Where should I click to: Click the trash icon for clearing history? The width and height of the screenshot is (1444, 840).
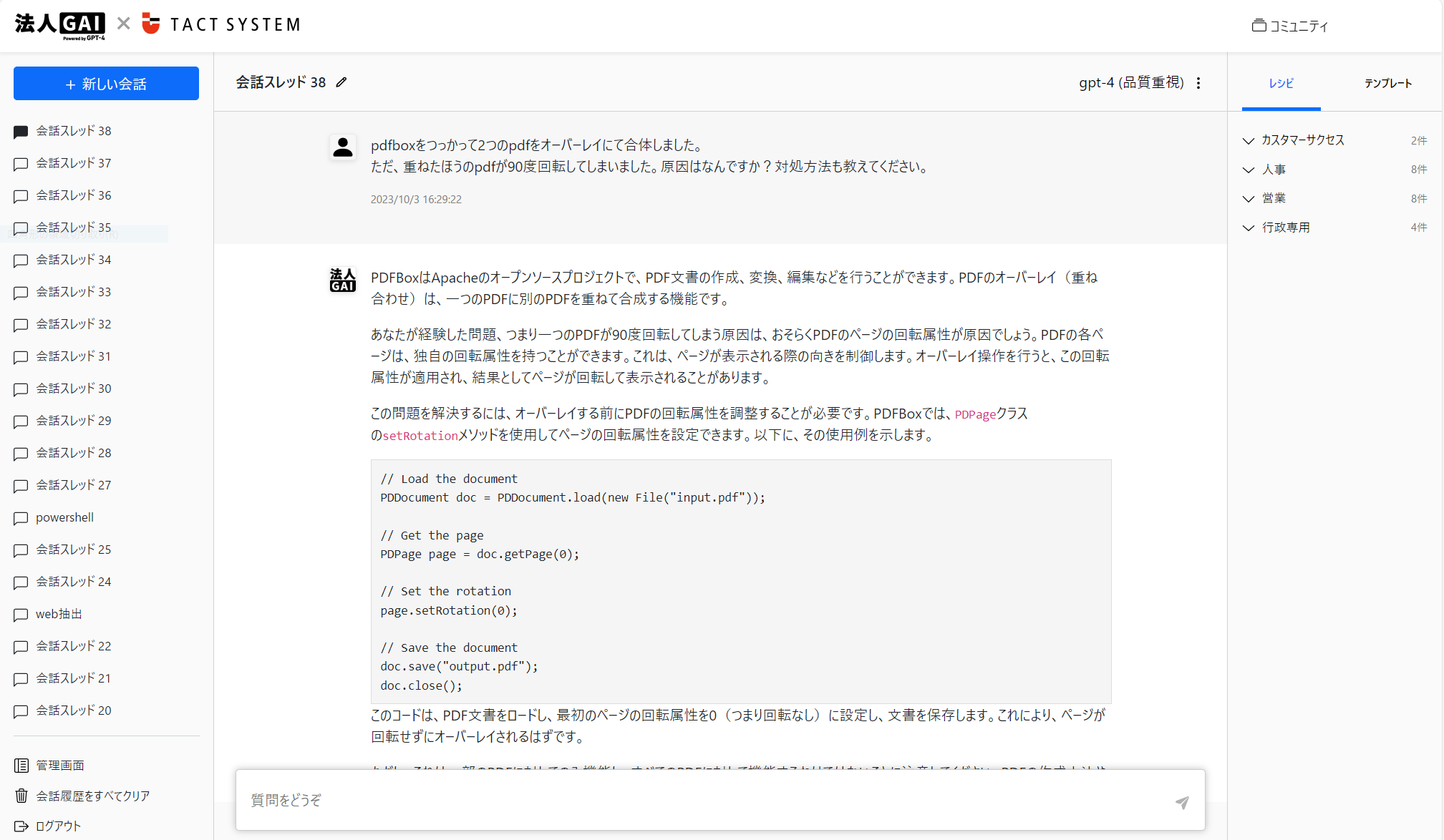point(21,796)
